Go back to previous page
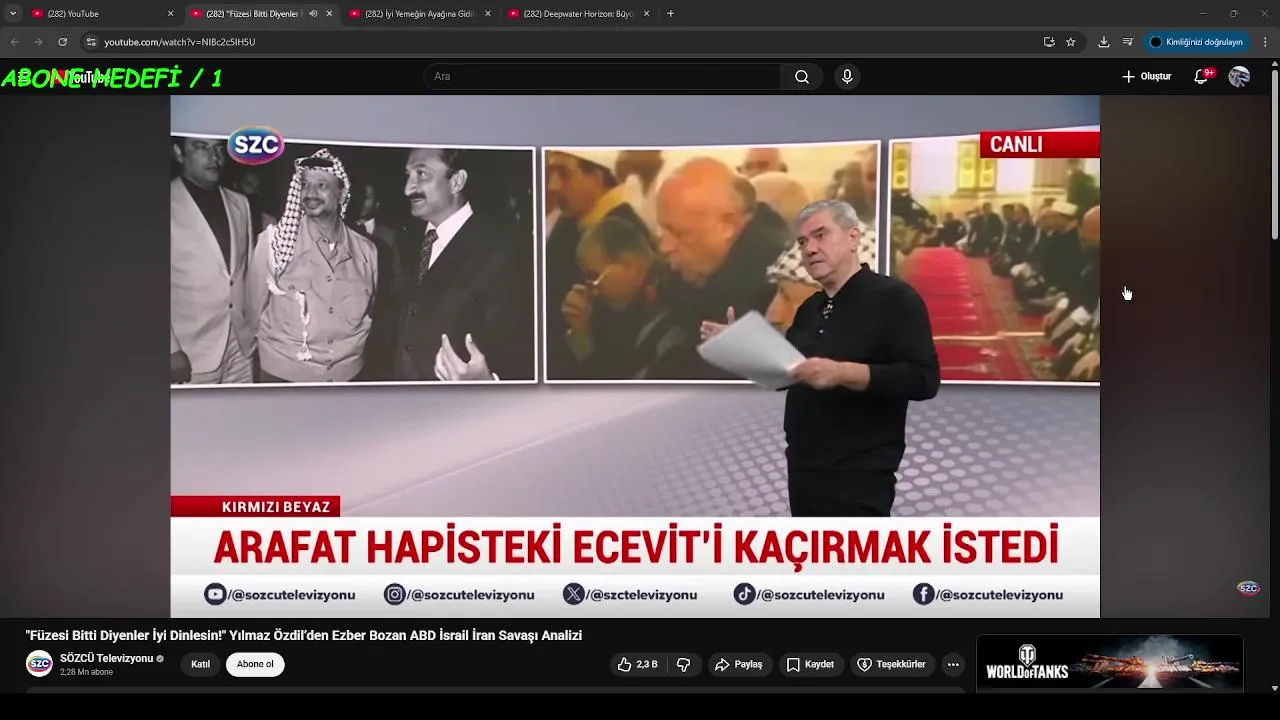 (x=14, y=42)
